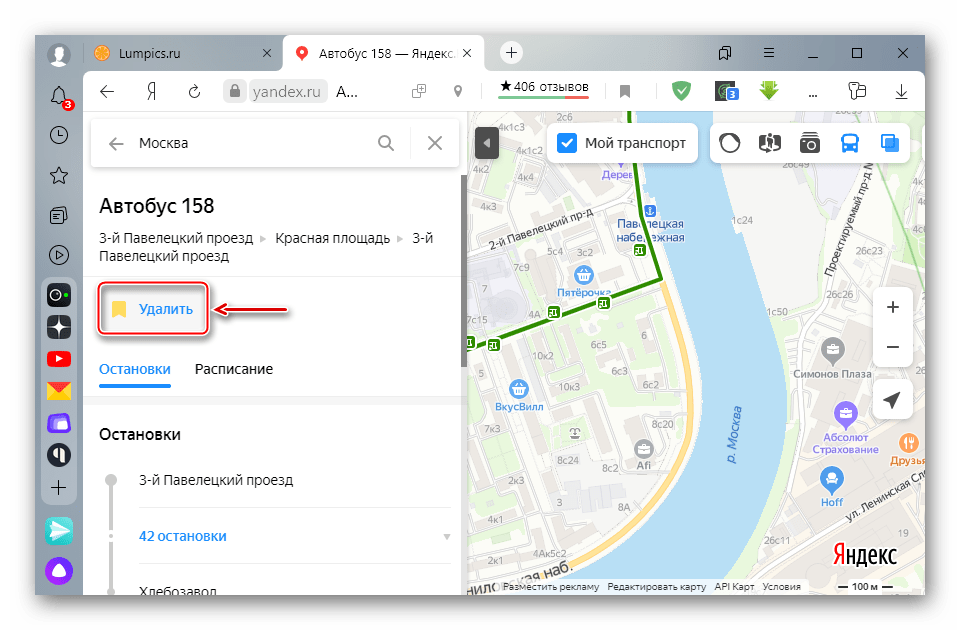
Task: Toggle the public transport bus layer icon
Action: [x=849, y=143]
